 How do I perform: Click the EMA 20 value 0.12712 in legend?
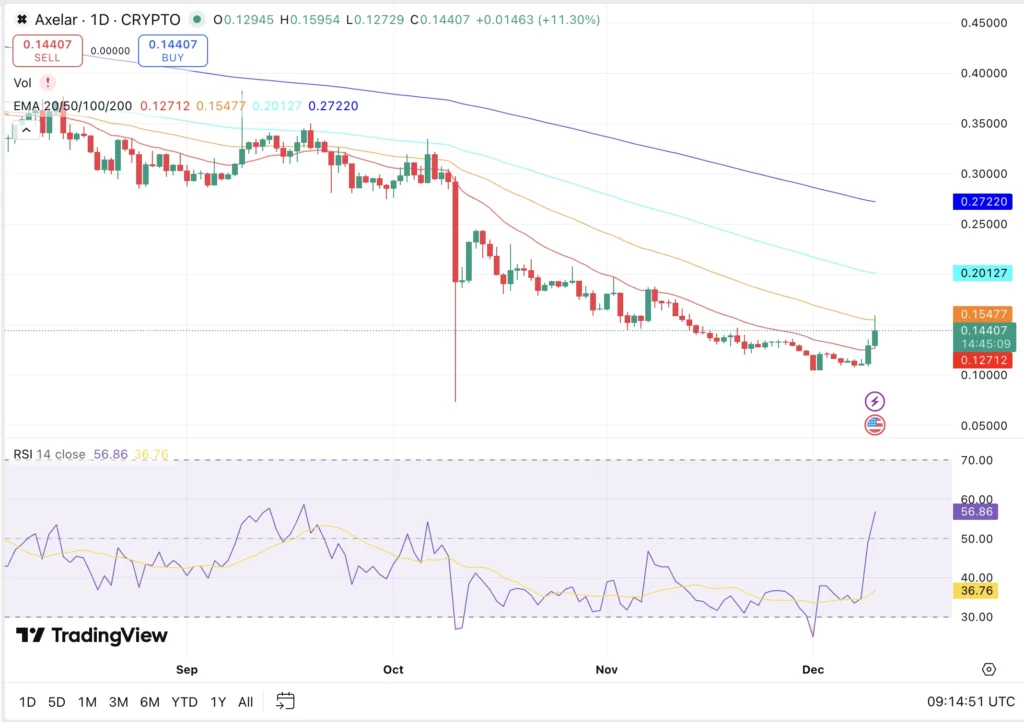(x=165, y=106)
